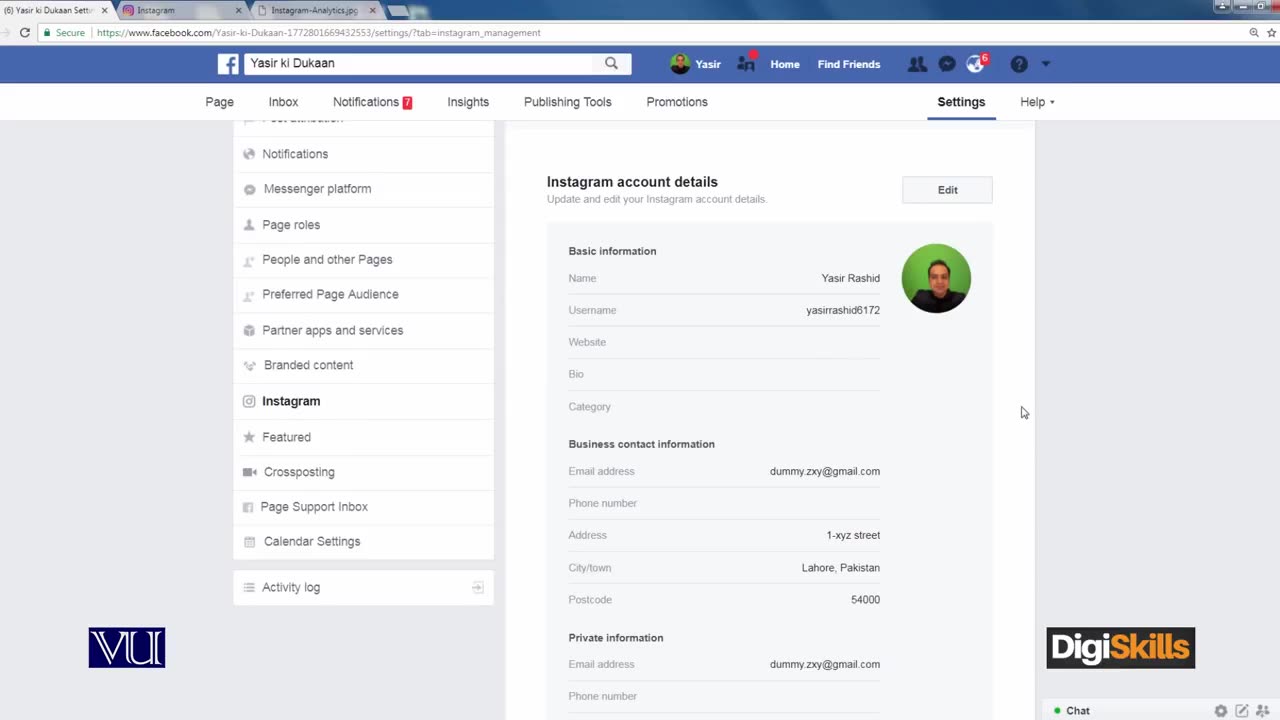The width and height of the screenshot is (1280, 720).
Task: Click the people icon beside Yasir
Action: 746,63
